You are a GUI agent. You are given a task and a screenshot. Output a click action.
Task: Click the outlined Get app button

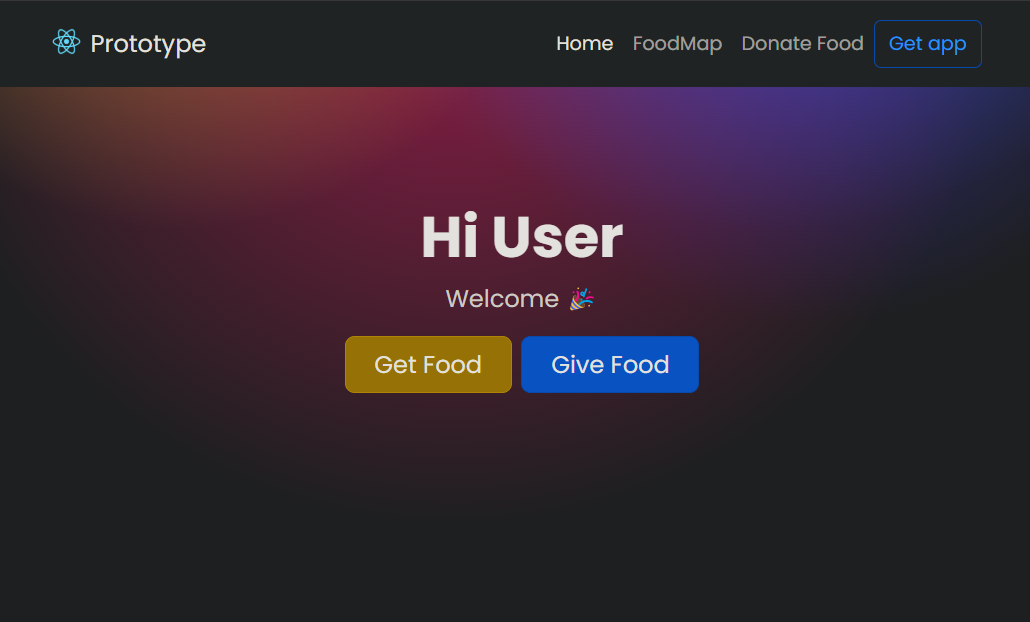point(928,44)
